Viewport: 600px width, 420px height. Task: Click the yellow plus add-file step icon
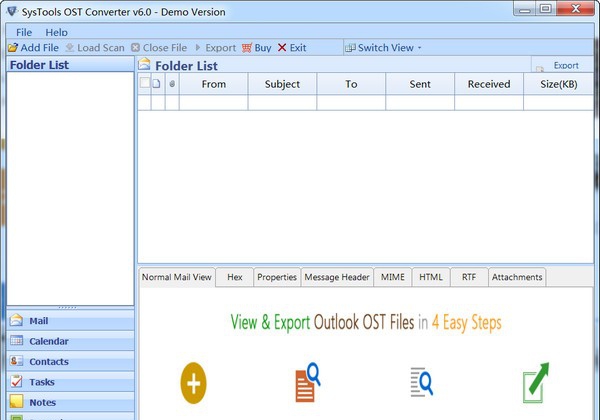(x=194, y=383)
